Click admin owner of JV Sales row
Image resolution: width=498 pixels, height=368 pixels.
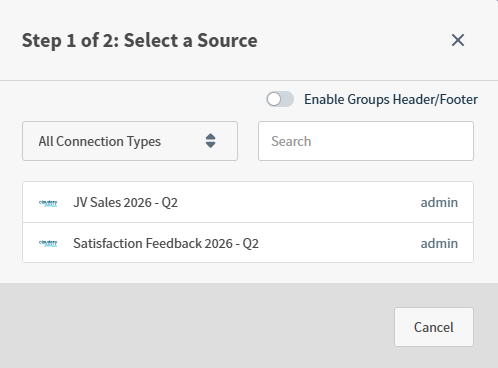(x=439, y=202)
